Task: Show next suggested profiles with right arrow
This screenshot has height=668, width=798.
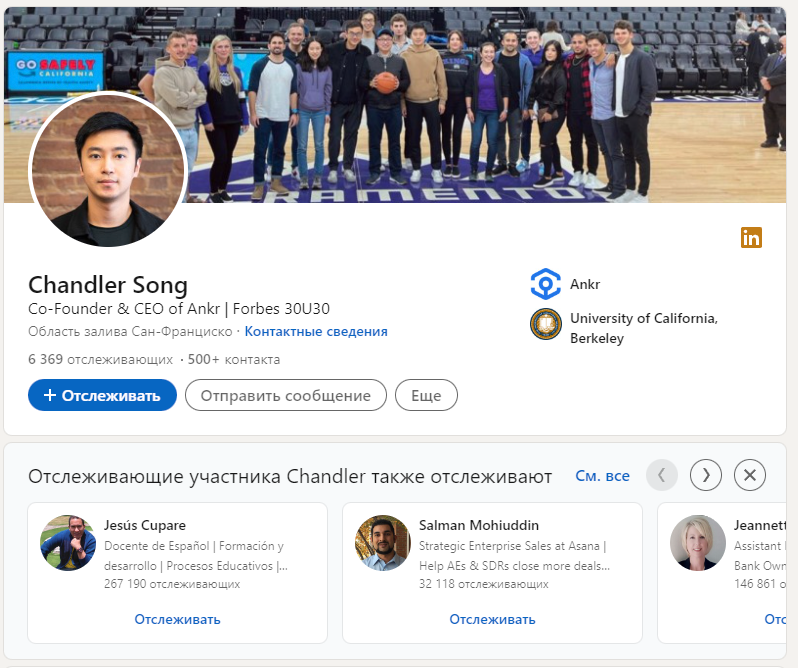Action: pos(706,475)
